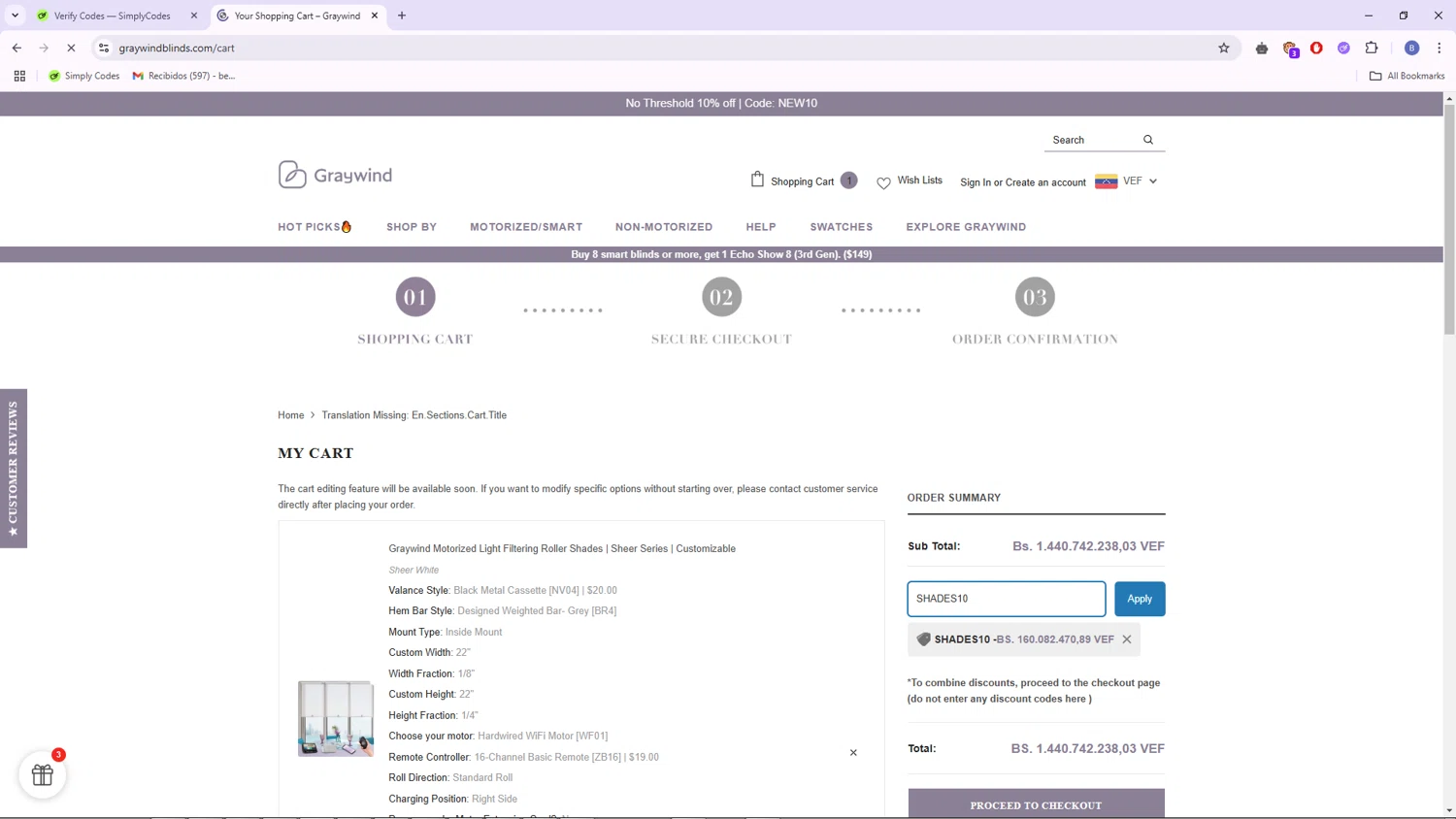Click the Translation Missing breadcrumb text
The height and width of the screenshot is (819, 1456).
tap(414, 415)
